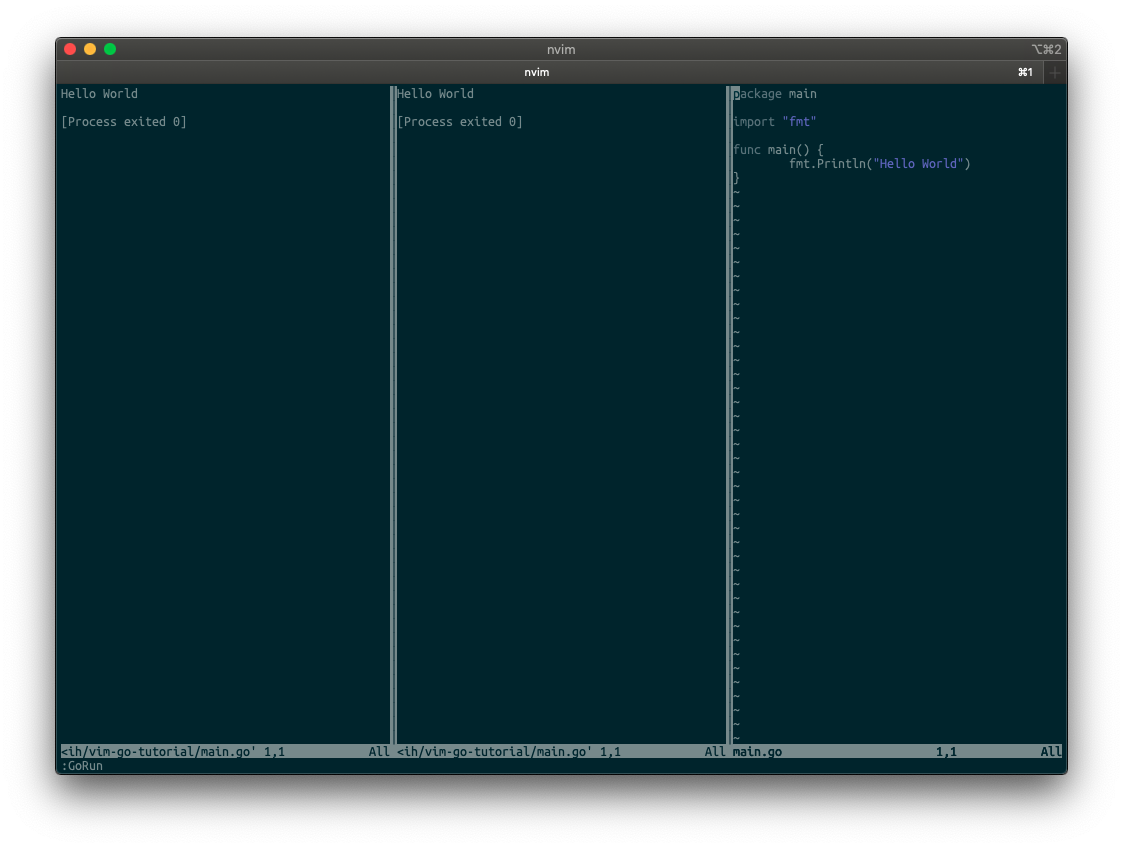Click the 'func main() {' line

click(779, 150)
